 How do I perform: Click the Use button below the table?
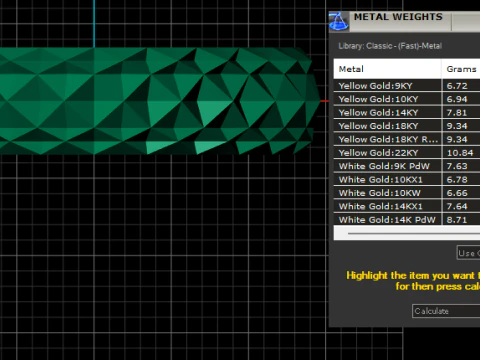coord(468,253)
